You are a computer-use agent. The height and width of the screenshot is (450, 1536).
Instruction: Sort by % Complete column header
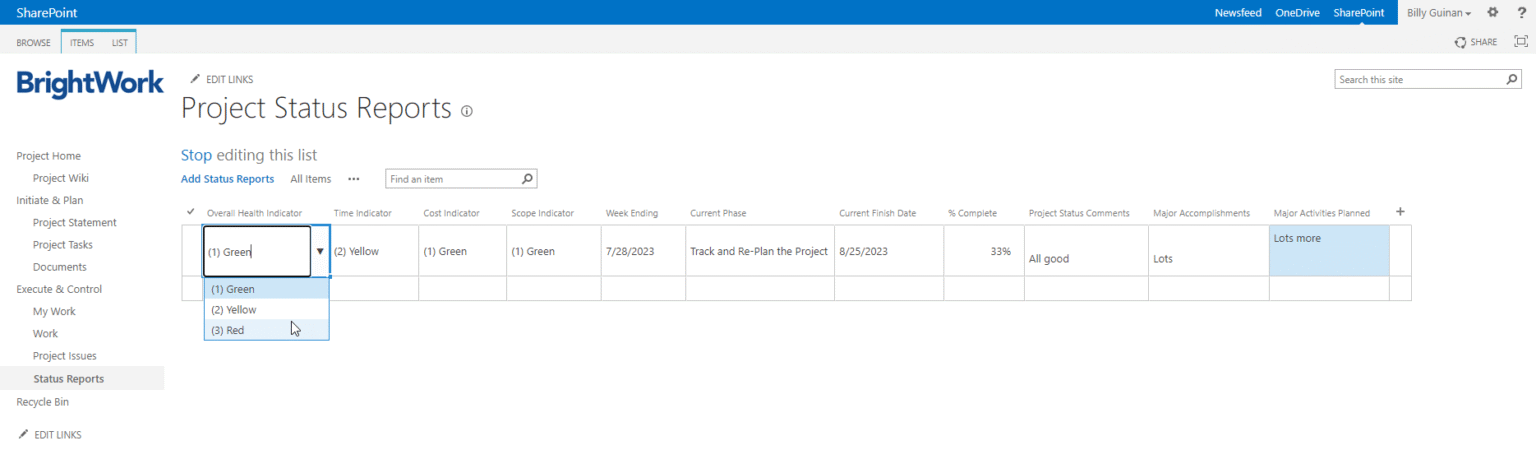click(x=972, y=213)
